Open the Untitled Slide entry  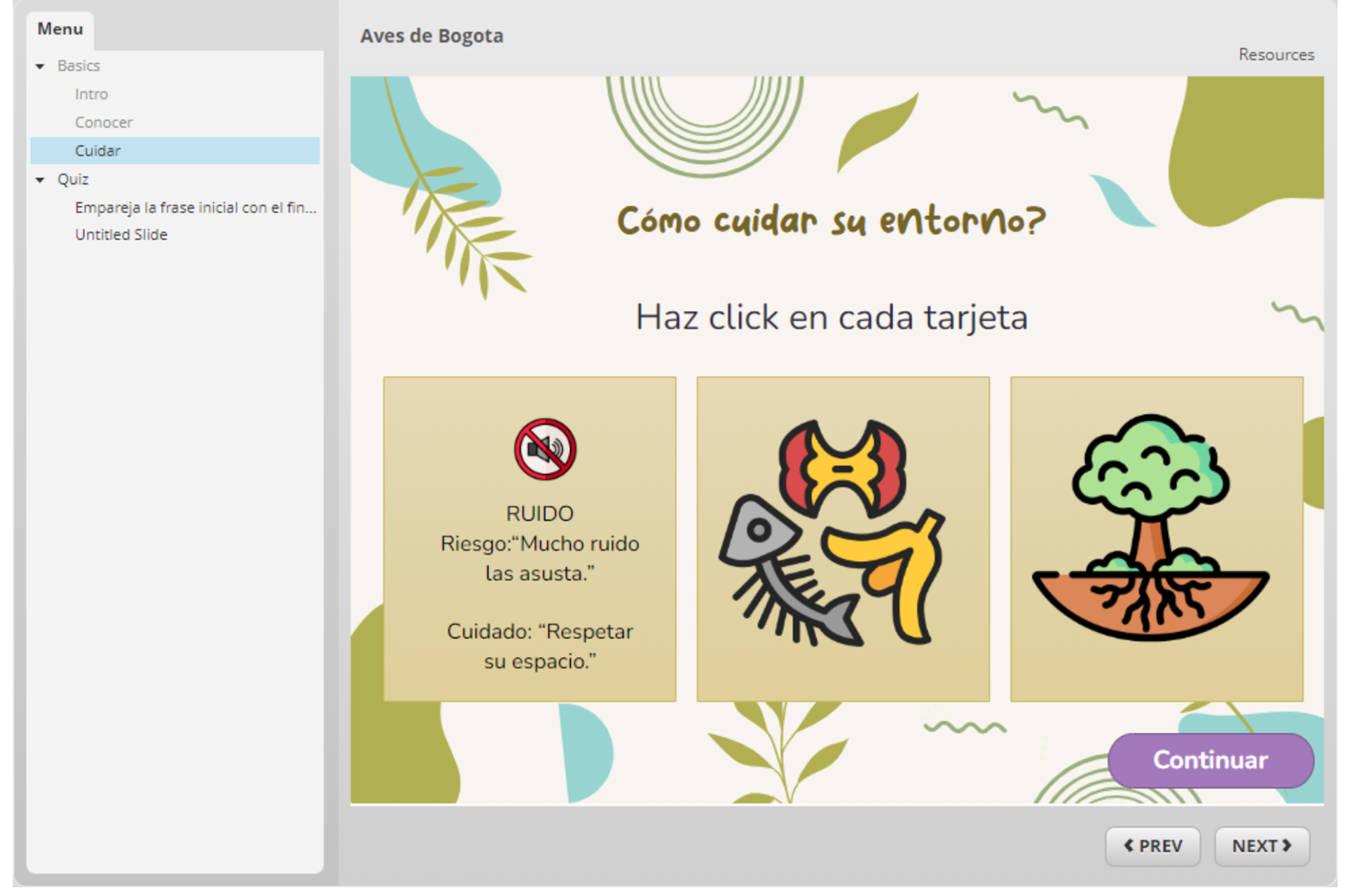[121, 235]
